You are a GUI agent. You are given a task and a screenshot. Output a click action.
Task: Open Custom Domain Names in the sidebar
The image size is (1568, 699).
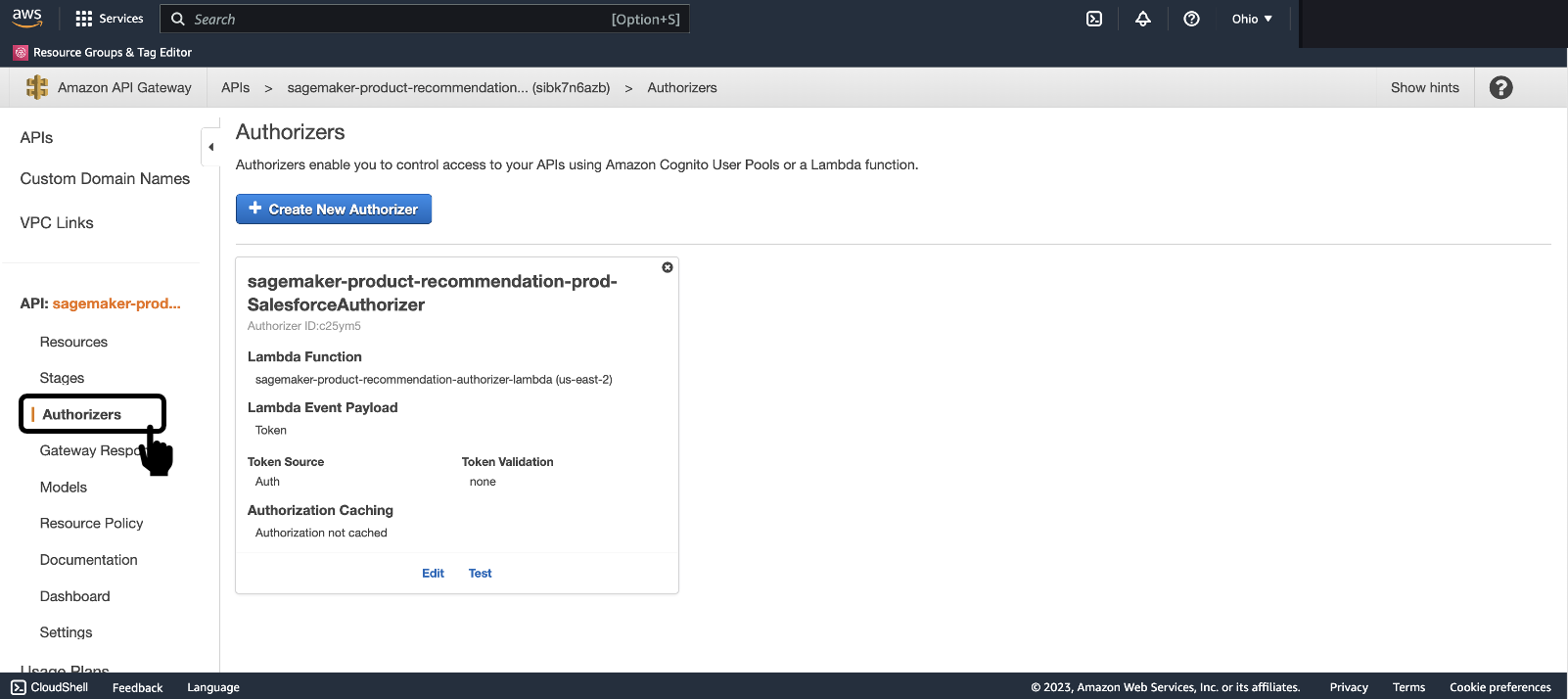tap(105, 178)
